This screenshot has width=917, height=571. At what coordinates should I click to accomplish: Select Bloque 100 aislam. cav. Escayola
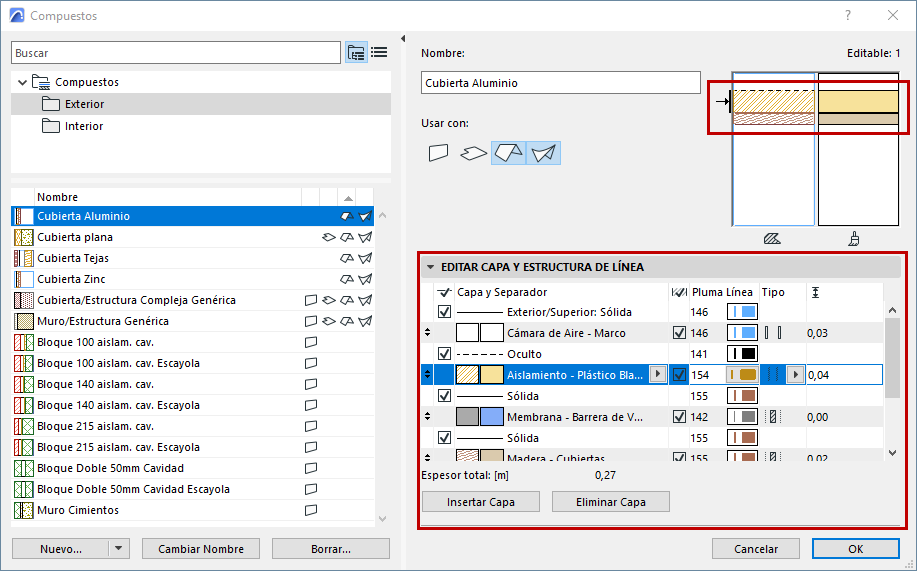(x=192, y=363)
